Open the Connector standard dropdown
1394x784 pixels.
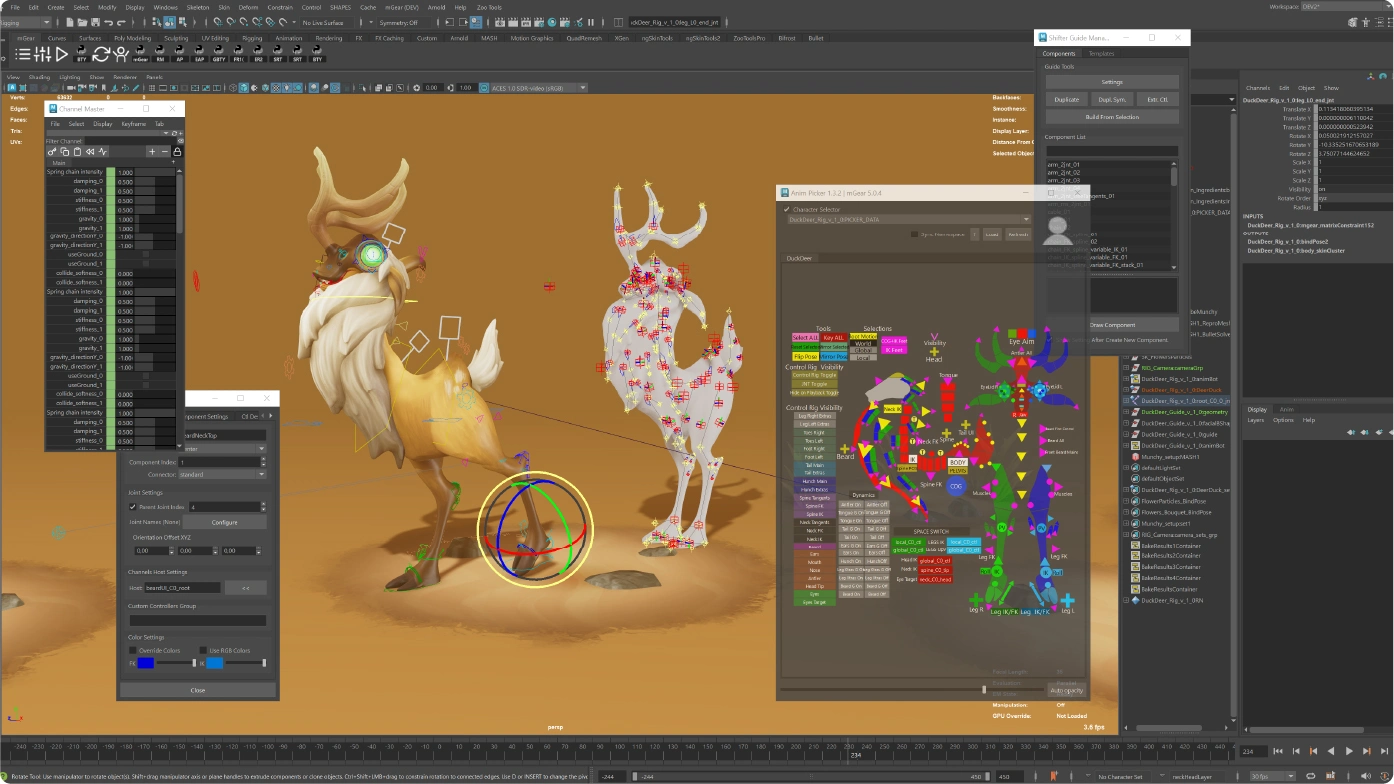(x=221, y=474)
